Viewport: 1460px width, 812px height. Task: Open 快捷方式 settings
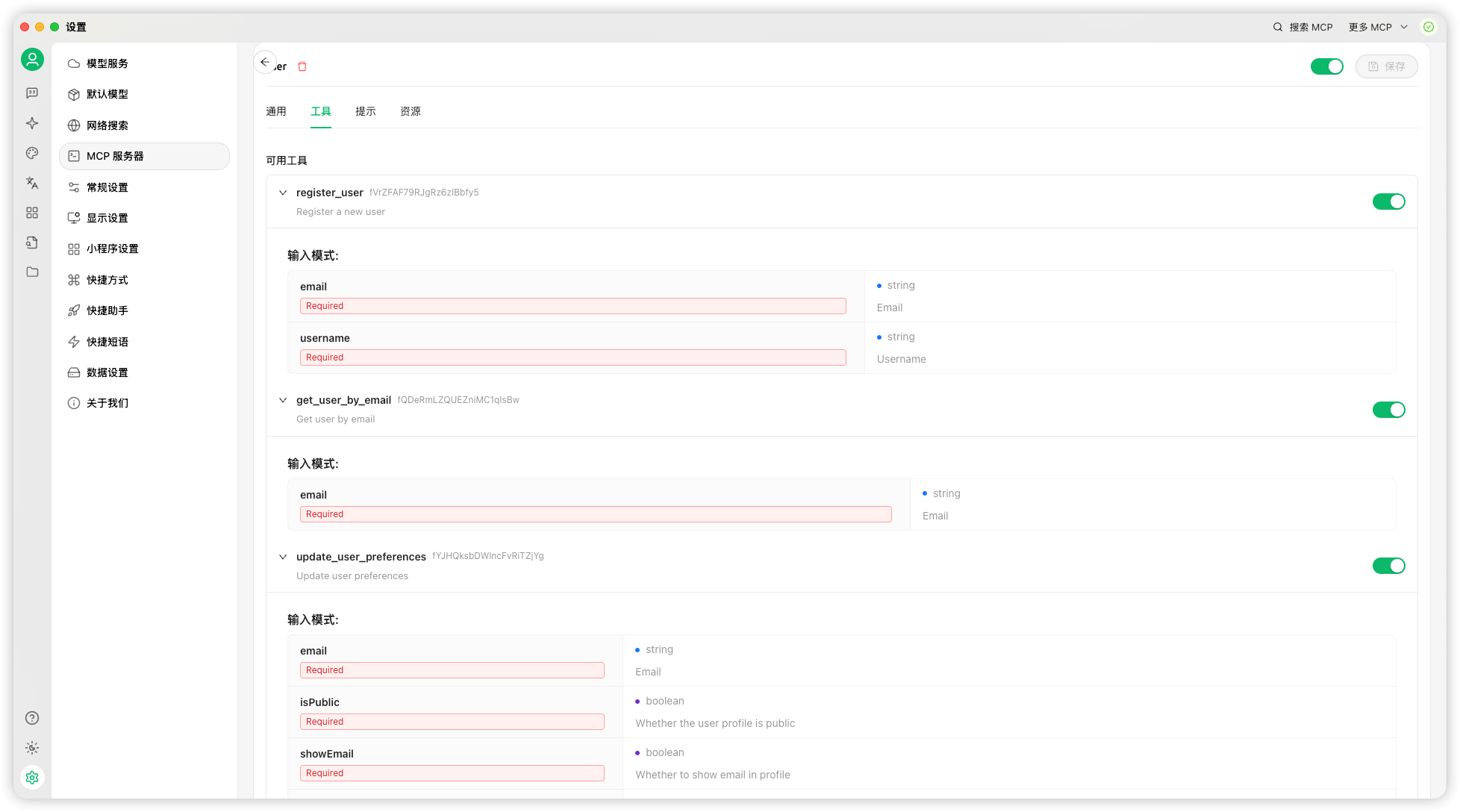[144, 280]
